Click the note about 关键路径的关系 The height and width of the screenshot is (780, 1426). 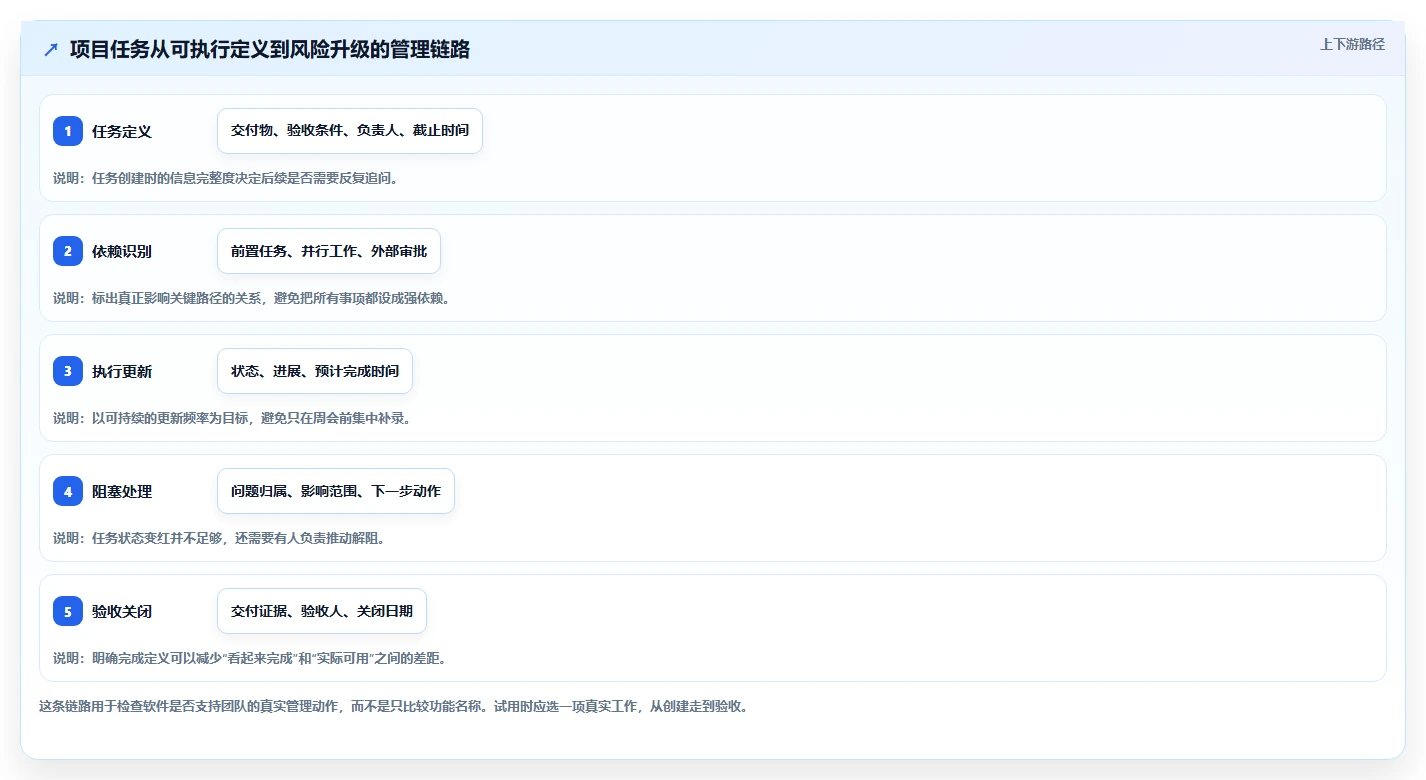pos(252,298)
